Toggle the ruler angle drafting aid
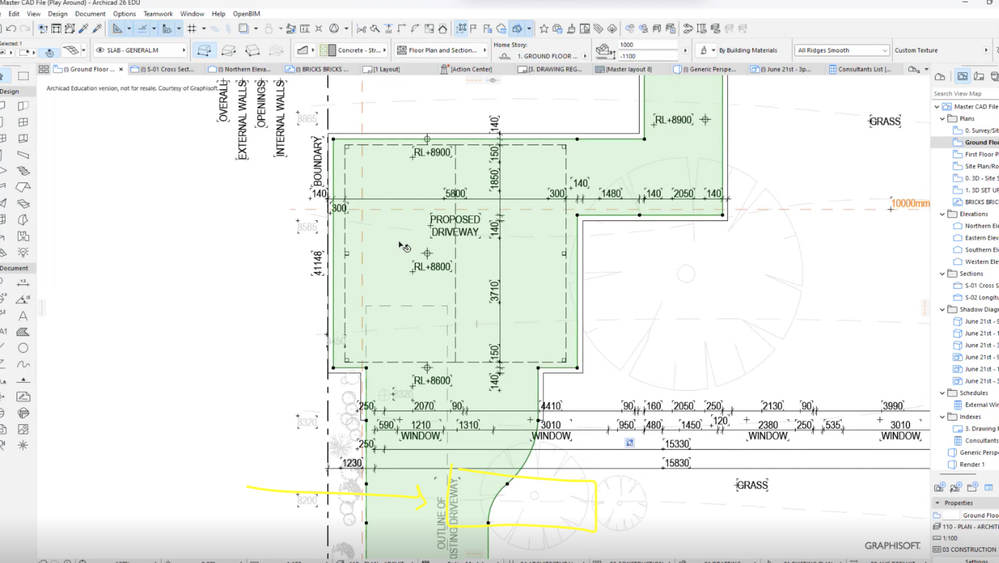The height and width of the screenshot is (563, 999). point(117,29)
